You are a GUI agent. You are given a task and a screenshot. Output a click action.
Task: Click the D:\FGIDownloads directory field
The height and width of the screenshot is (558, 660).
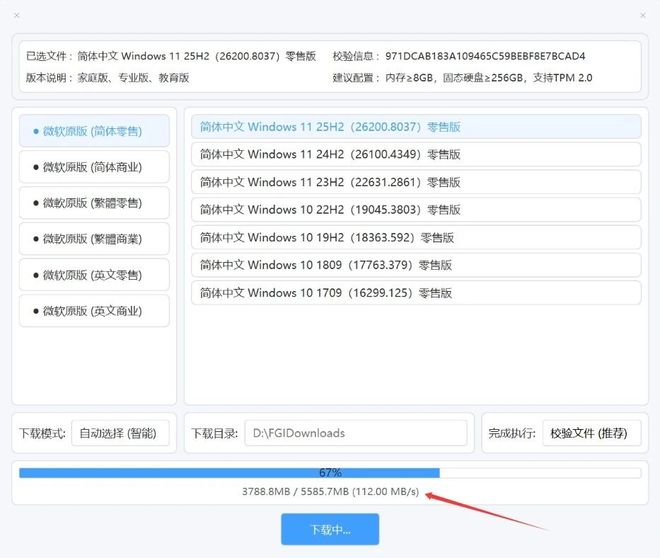click(x=355, y=433)
